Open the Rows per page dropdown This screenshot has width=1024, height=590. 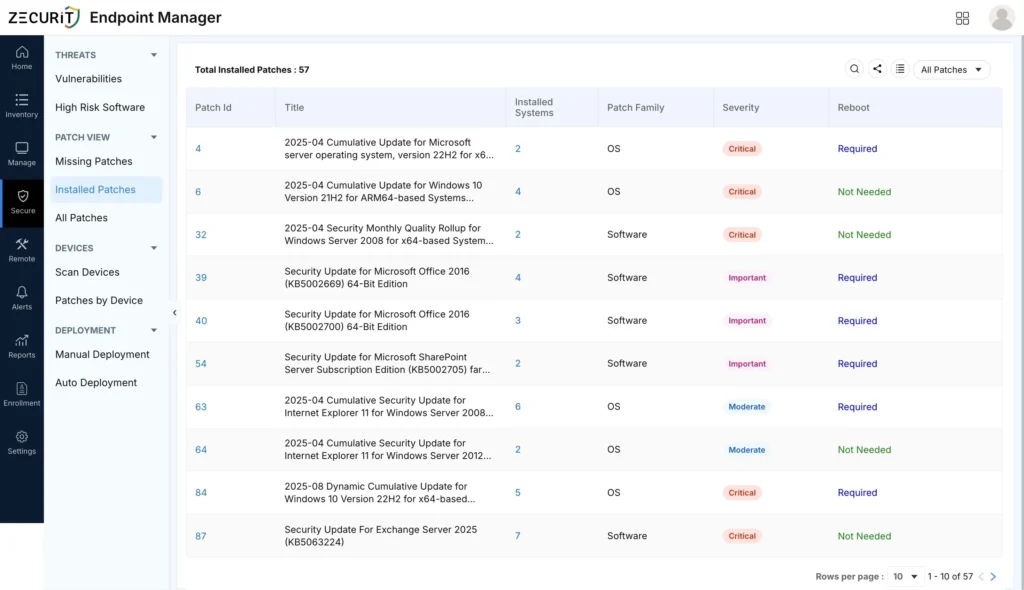click(x=905, y=577)
